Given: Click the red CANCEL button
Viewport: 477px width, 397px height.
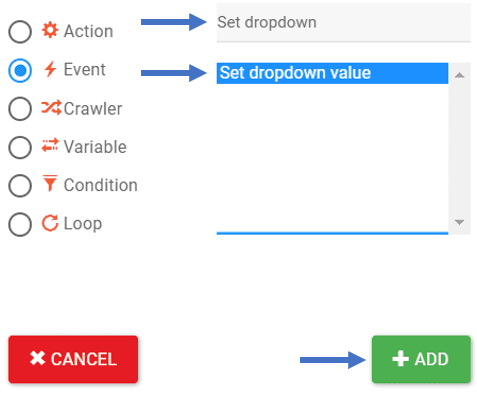Looking at the screenshot, I should click(x=73, y=359).
